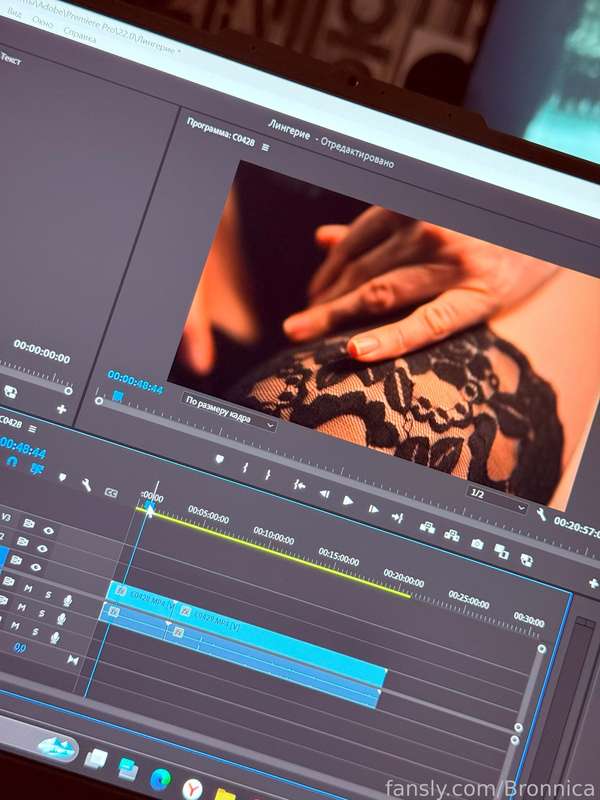Open timeline wrench display settings
Screen dimensions: 600x800
click(87, 485)
